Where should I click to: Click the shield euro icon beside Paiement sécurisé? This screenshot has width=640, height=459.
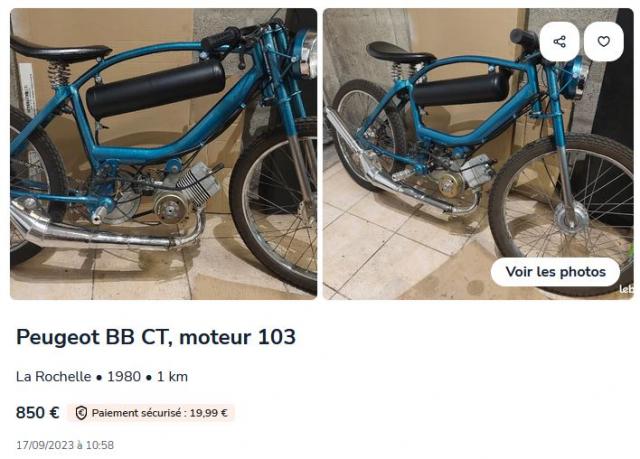81,413
